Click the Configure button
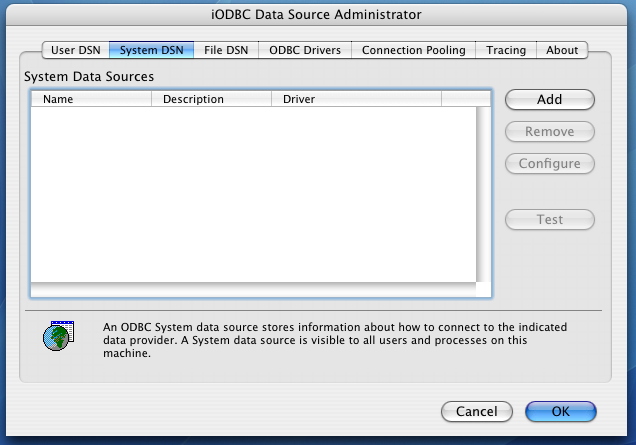The image size is (636, 445). 550,163
